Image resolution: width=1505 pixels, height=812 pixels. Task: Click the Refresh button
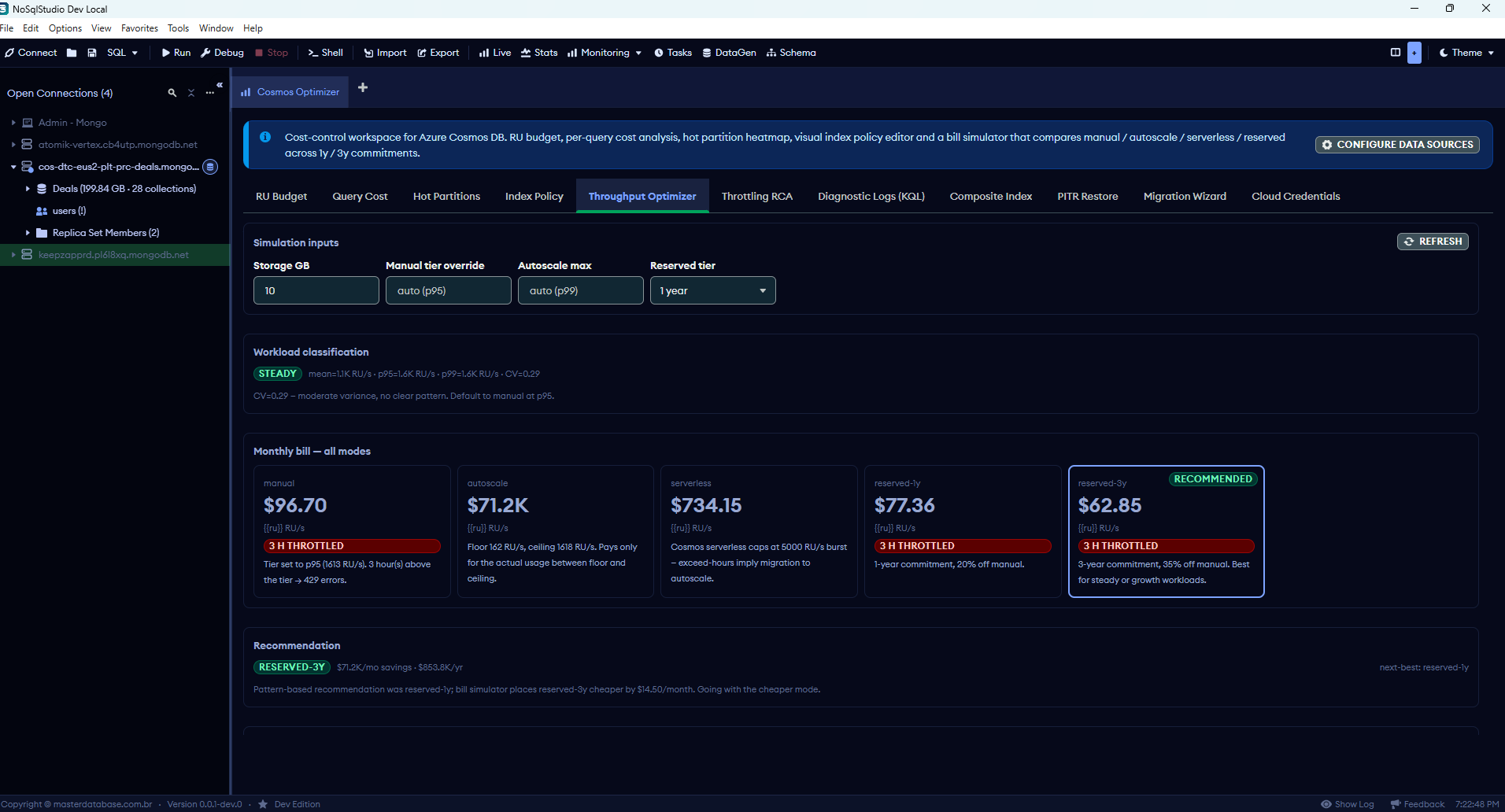[x=1433, y=242]
